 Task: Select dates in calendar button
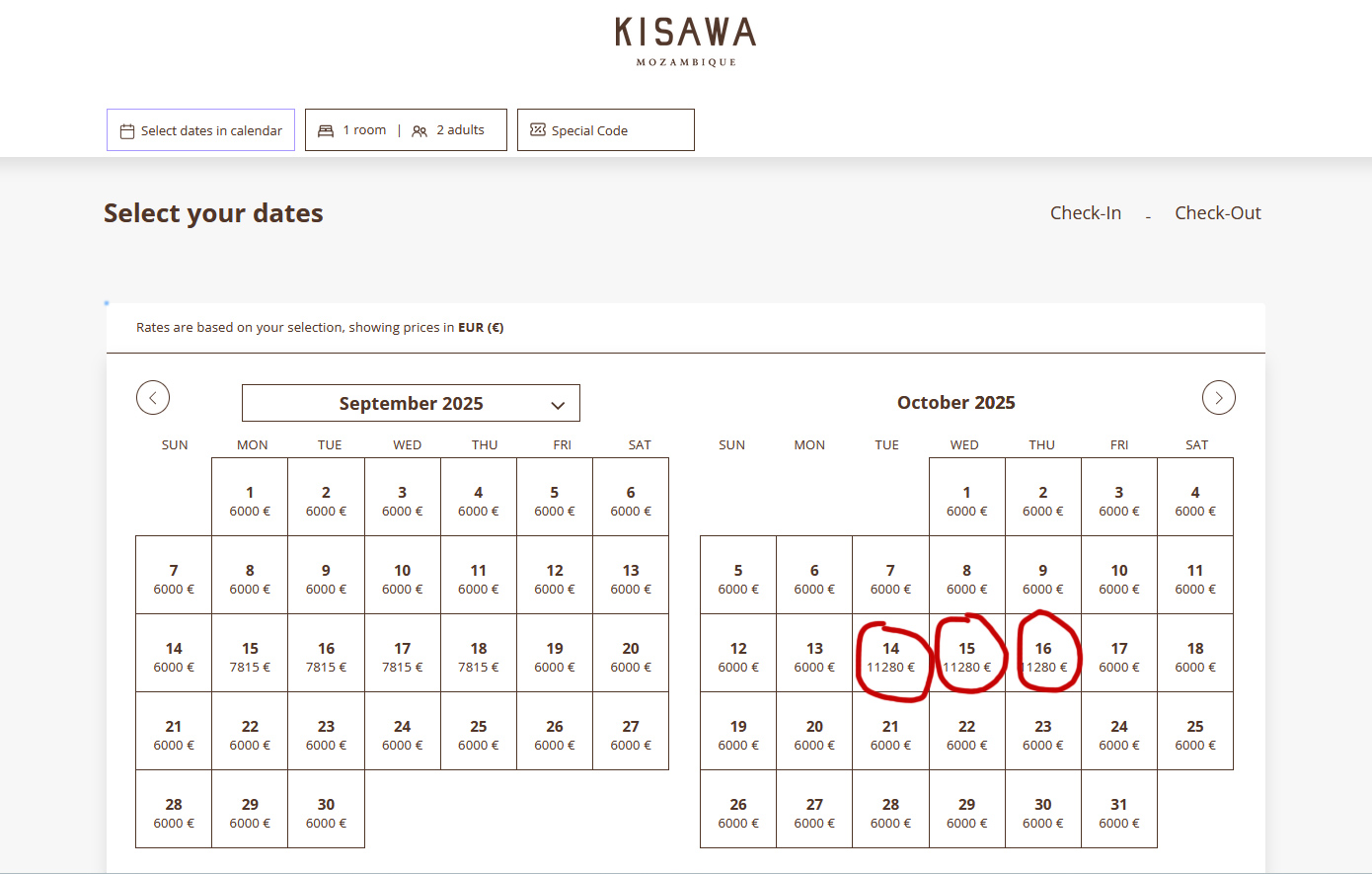pos(201,130)
